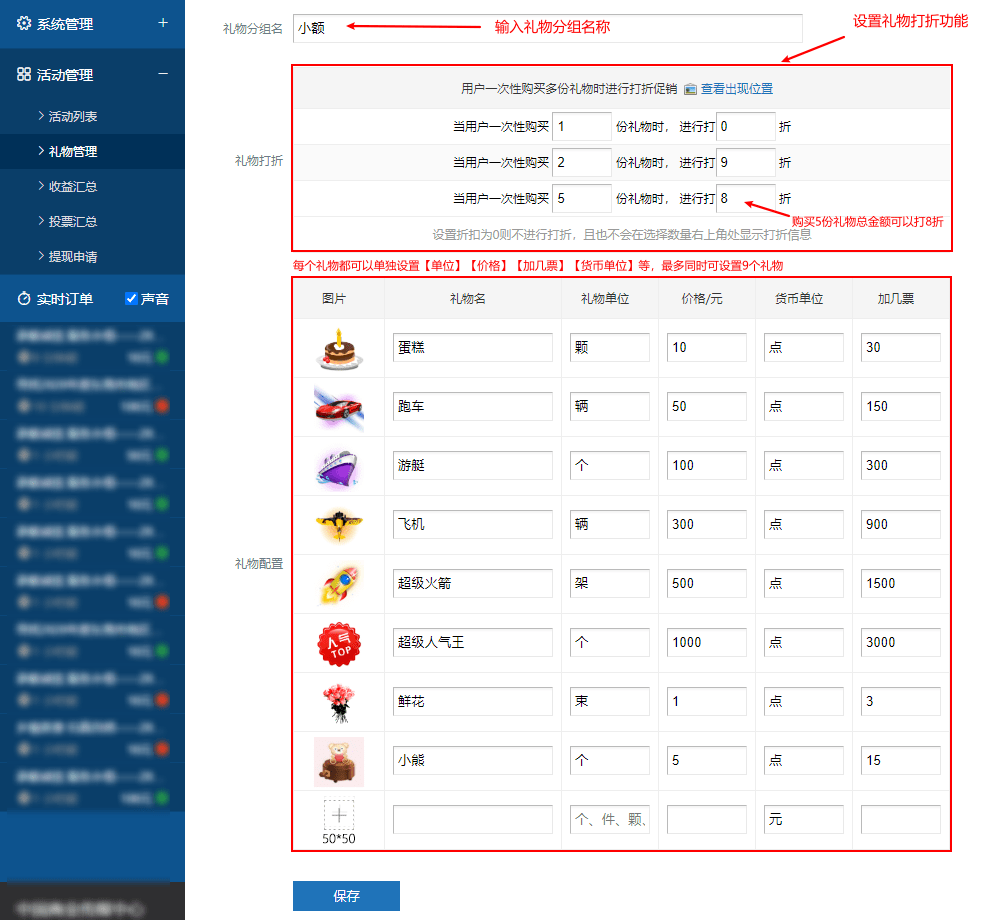Click the empty gift name field in last row
Image resolution: width=1006 pixels, height=920 pixels.
click(473, 819)
